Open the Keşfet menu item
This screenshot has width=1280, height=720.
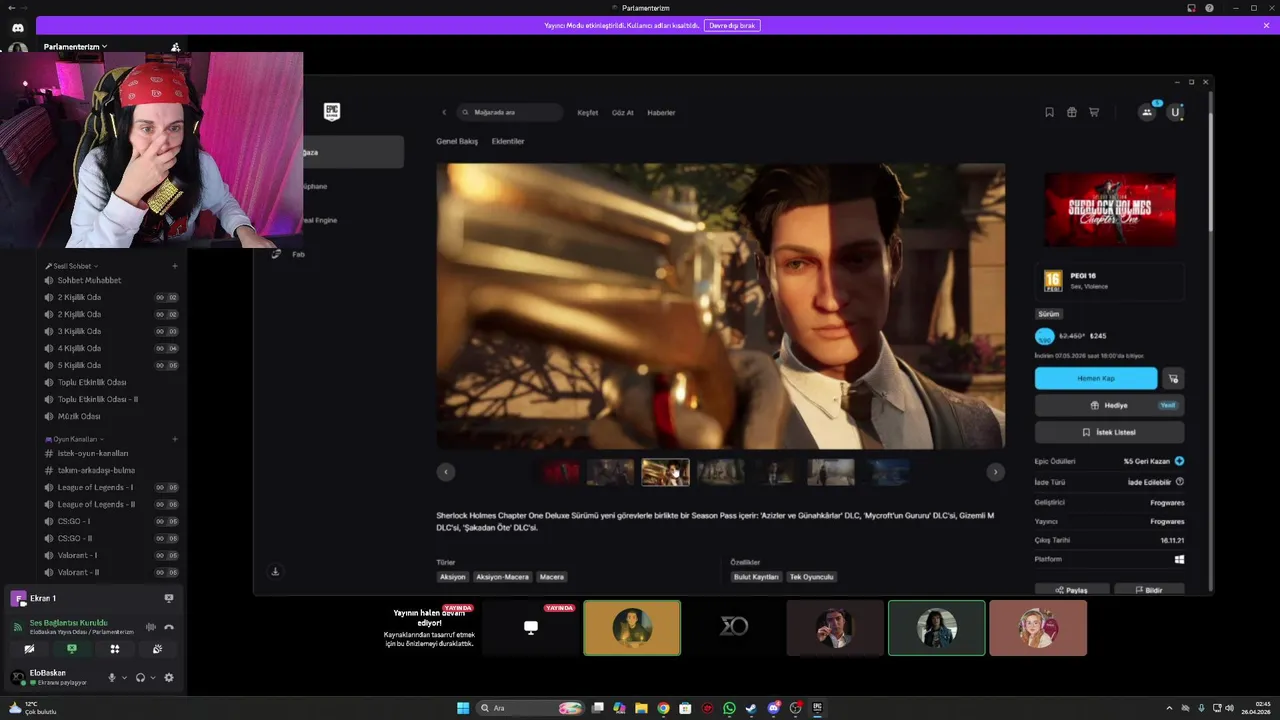587,113
